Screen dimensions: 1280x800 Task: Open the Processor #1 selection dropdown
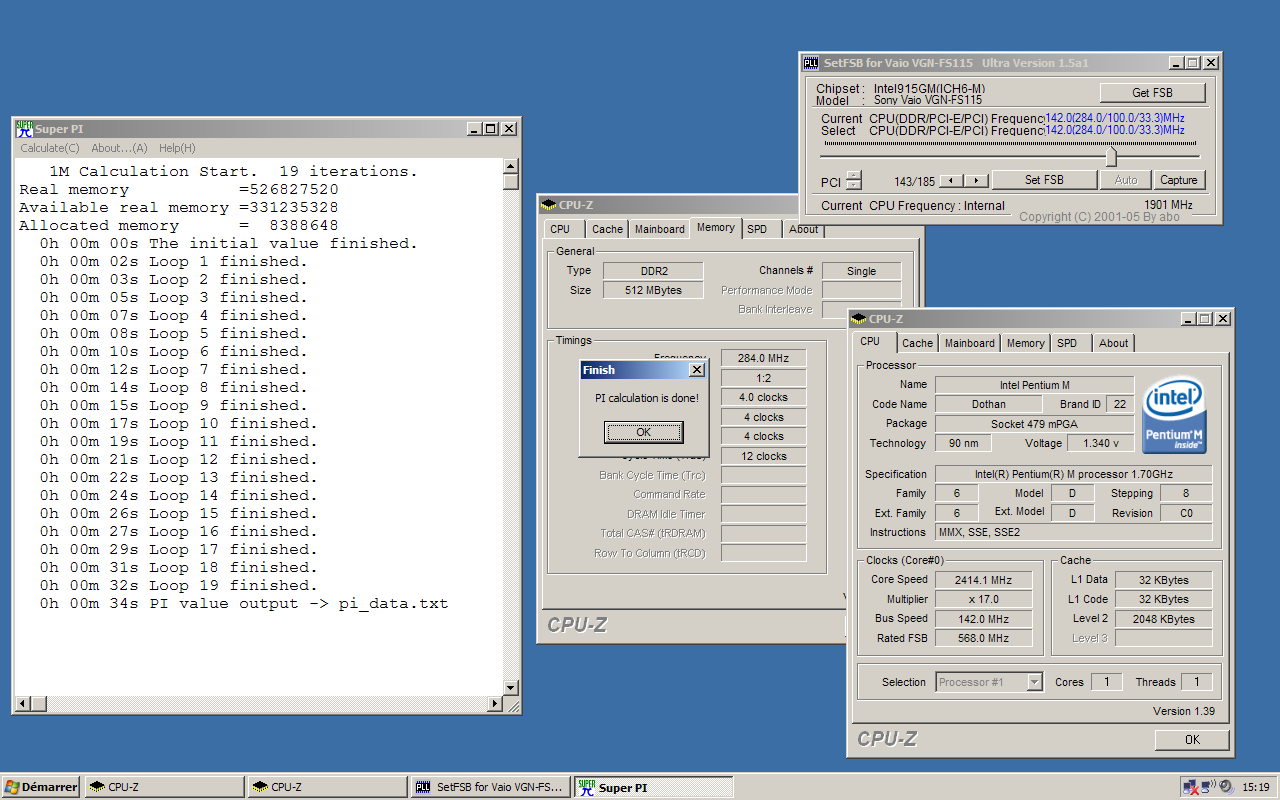point(1034,682)
